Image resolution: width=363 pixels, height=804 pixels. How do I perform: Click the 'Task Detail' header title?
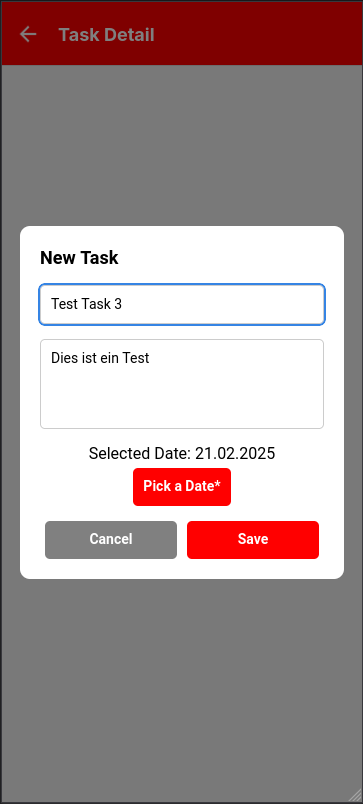pos(106,35)
